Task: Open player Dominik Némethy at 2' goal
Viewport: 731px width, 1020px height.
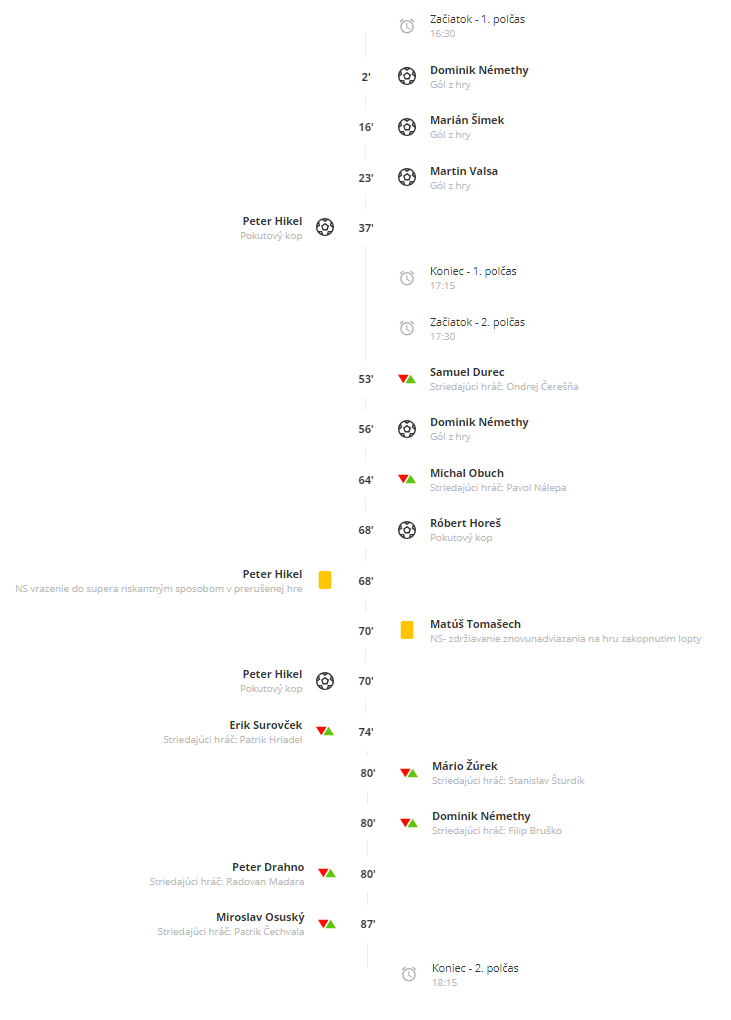Action: pyautogui.click(x=479, y=70)
